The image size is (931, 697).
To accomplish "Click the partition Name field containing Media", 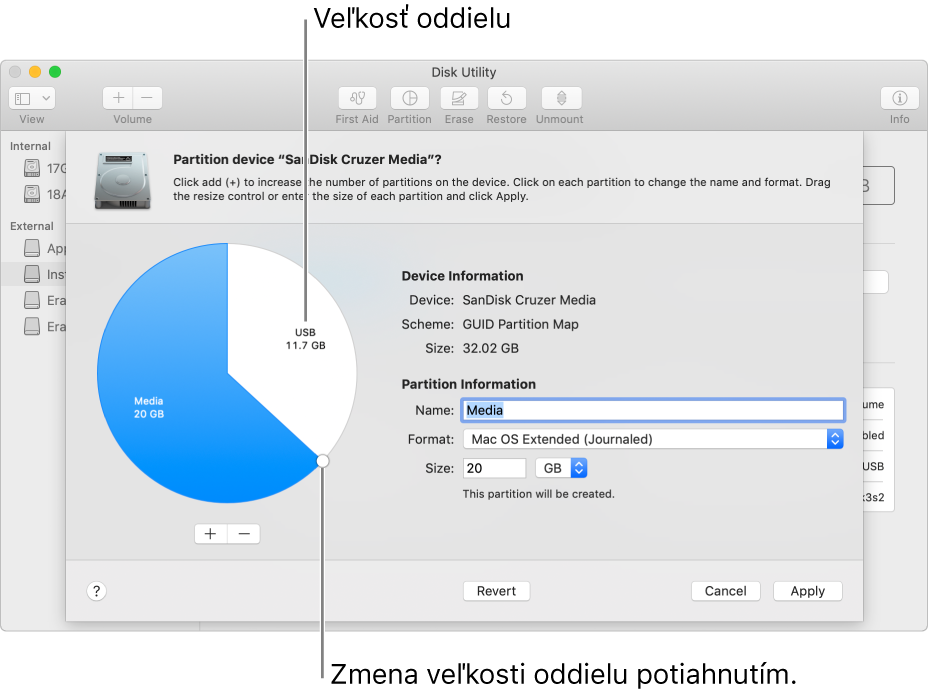I will 653,410.
